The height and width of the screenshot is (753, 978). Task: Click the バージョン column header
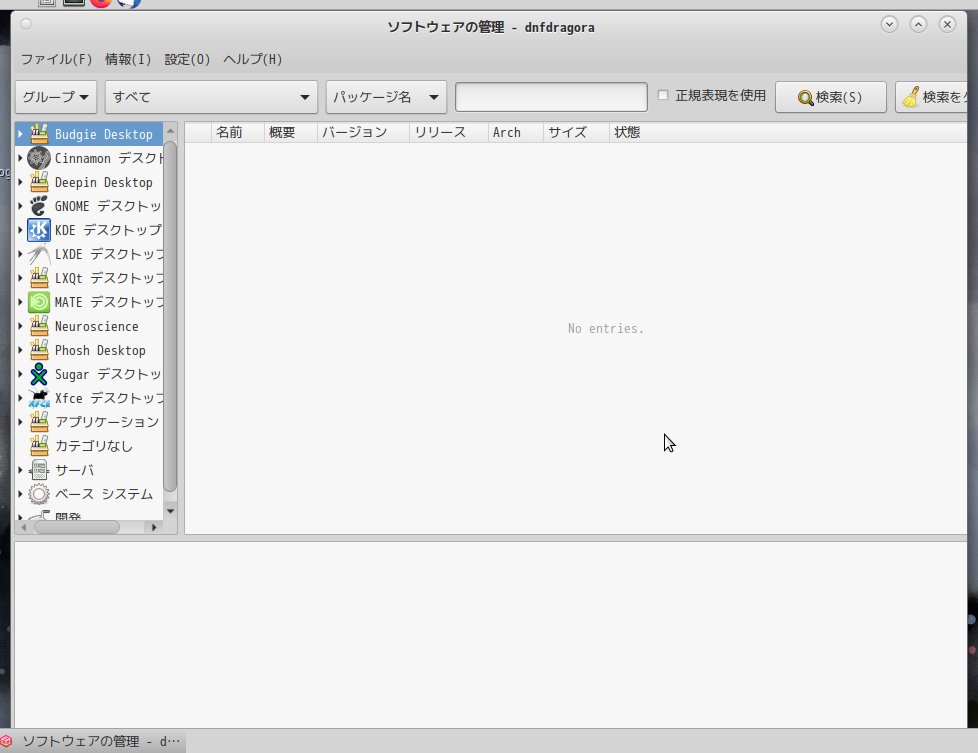[x=363, y=132]
